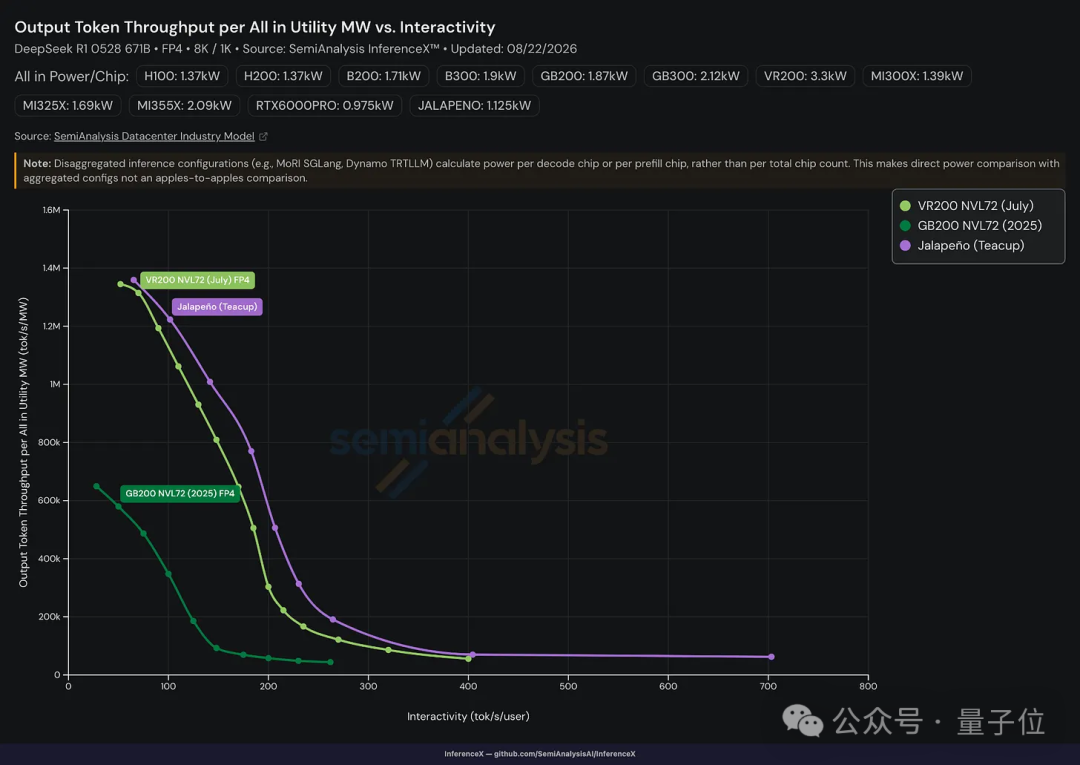Image resolution: width=1080 pixels, height=765 pixels.
Task: Click the "Interactivity (tok/s/user)" x-axis title
Action: 468,716
